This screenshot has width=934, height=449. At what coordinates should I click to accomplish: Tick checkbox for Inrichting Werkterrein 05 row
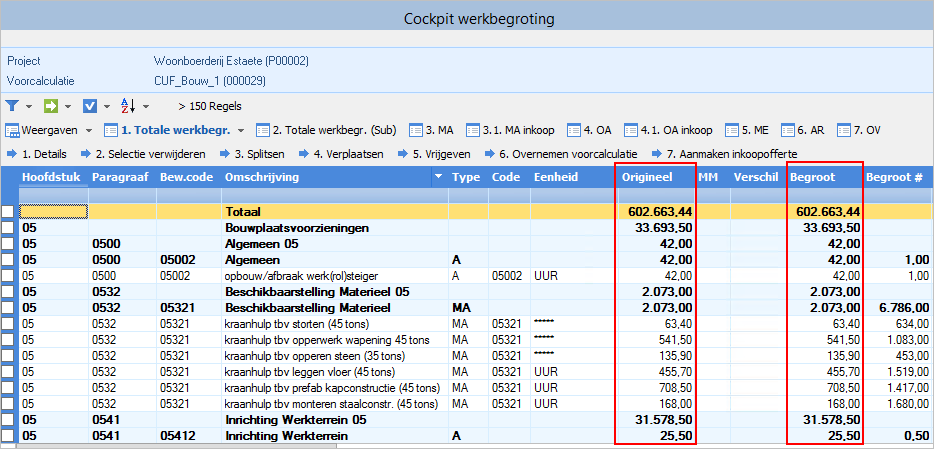coord(8,420)
